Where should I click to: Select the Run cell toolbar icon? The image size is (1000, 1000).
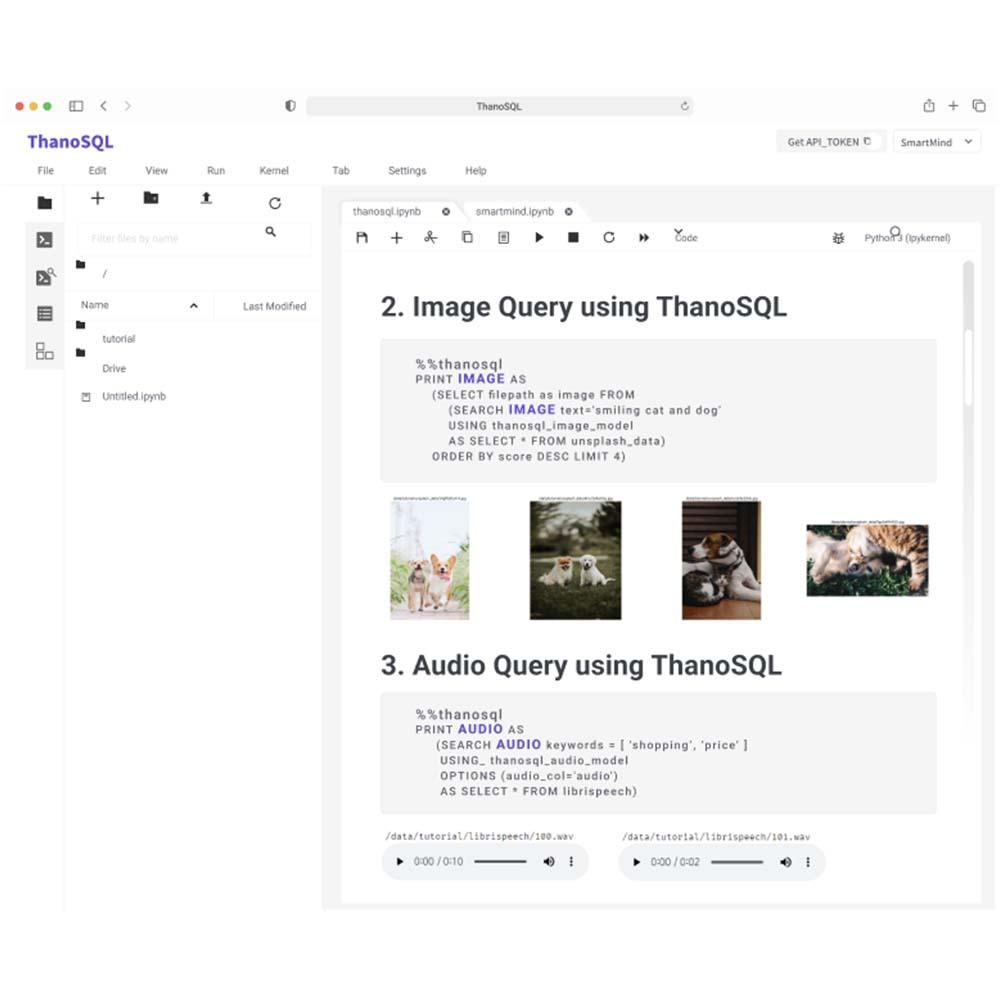click(x=540, y=237)
